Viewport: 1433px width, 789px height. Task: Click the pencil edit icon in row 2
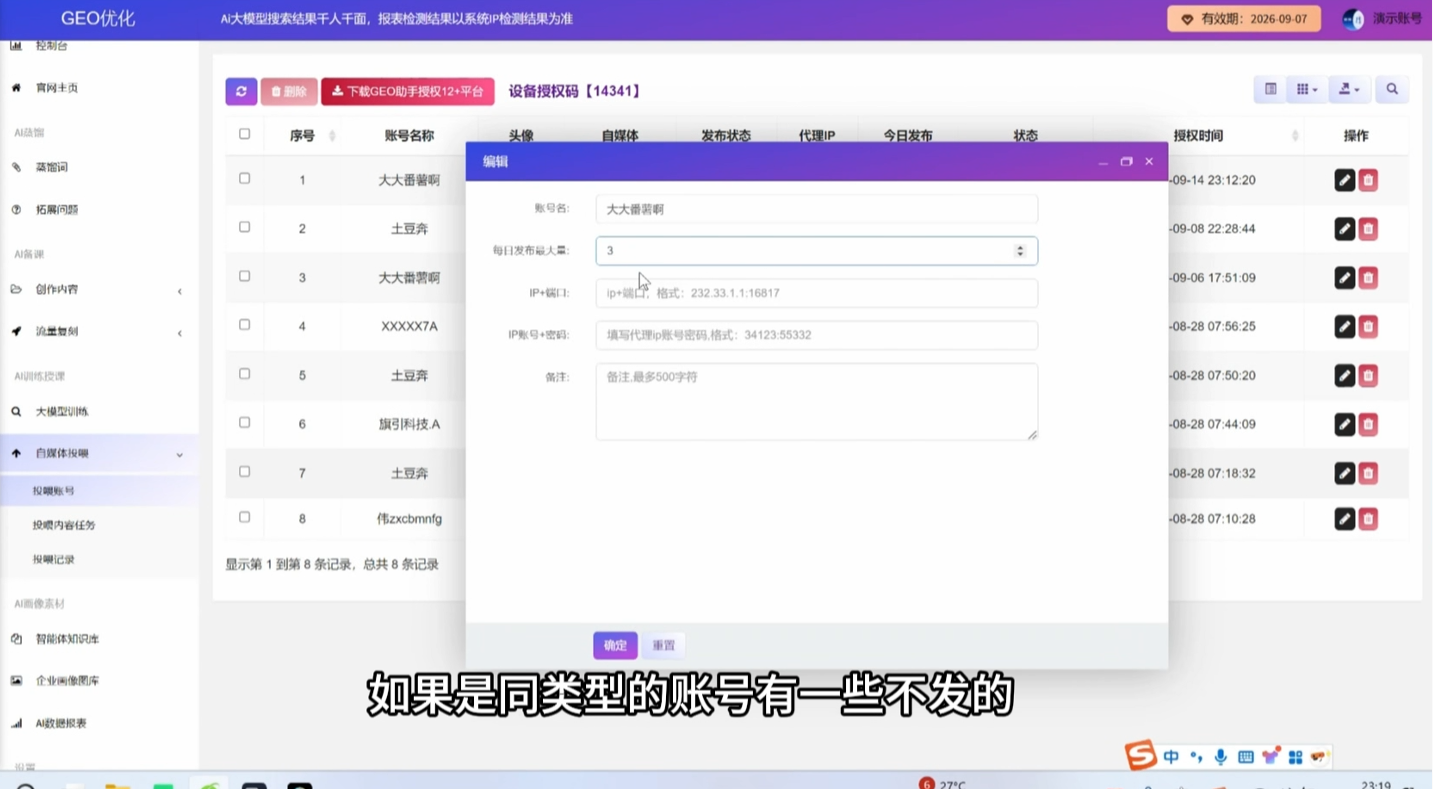tap(1345, 229)
